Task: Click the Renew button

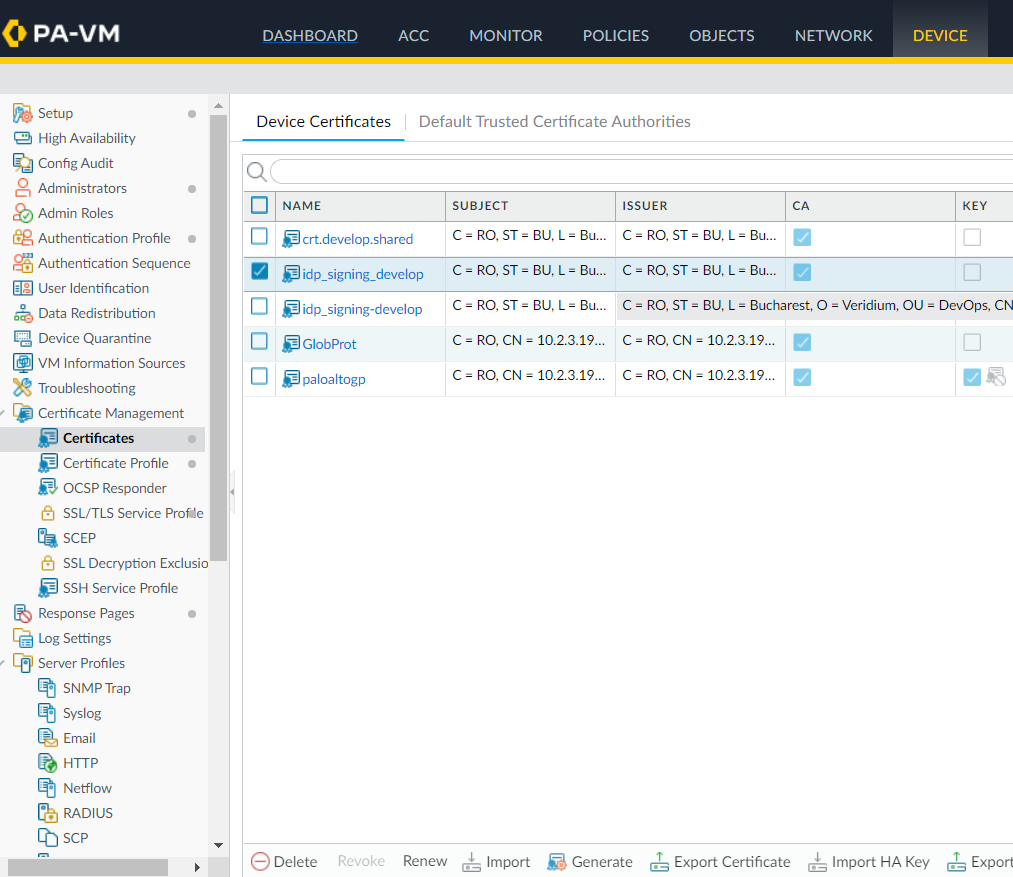Action: pyautogui.click(x=425, y=861)
